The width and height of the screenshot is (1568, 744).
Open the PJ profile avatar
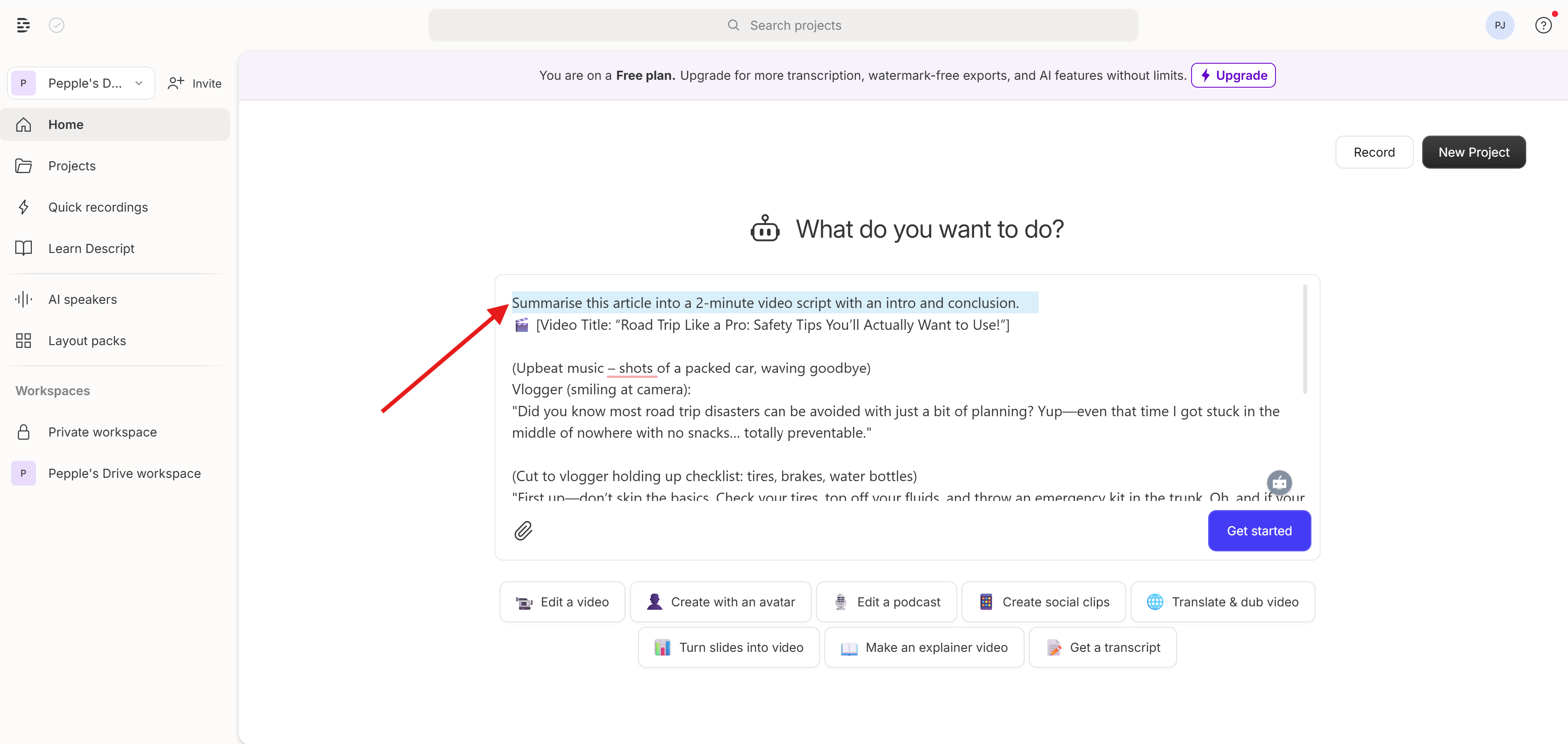pyautogui.click(x=1499, y=26)
